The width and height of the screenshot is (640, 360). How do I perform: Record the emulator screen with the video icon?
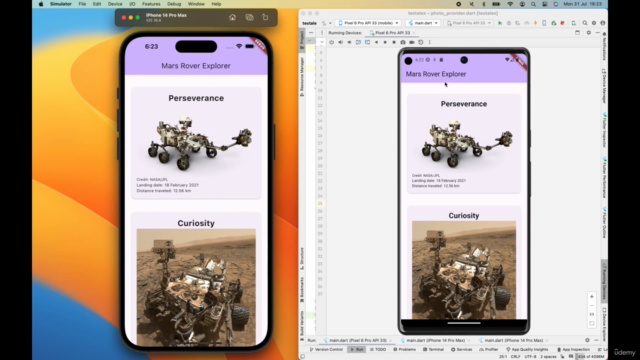click(x=412, y=42)
